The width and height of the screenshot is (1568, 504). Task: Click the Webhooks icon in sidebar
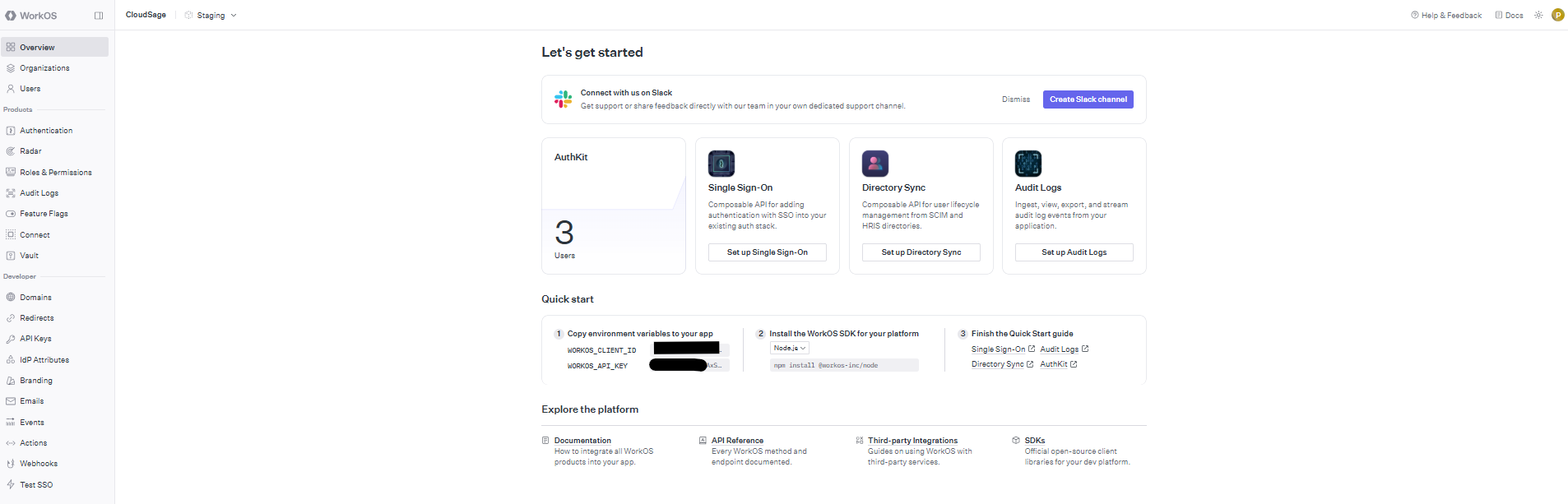pos(11,464)
